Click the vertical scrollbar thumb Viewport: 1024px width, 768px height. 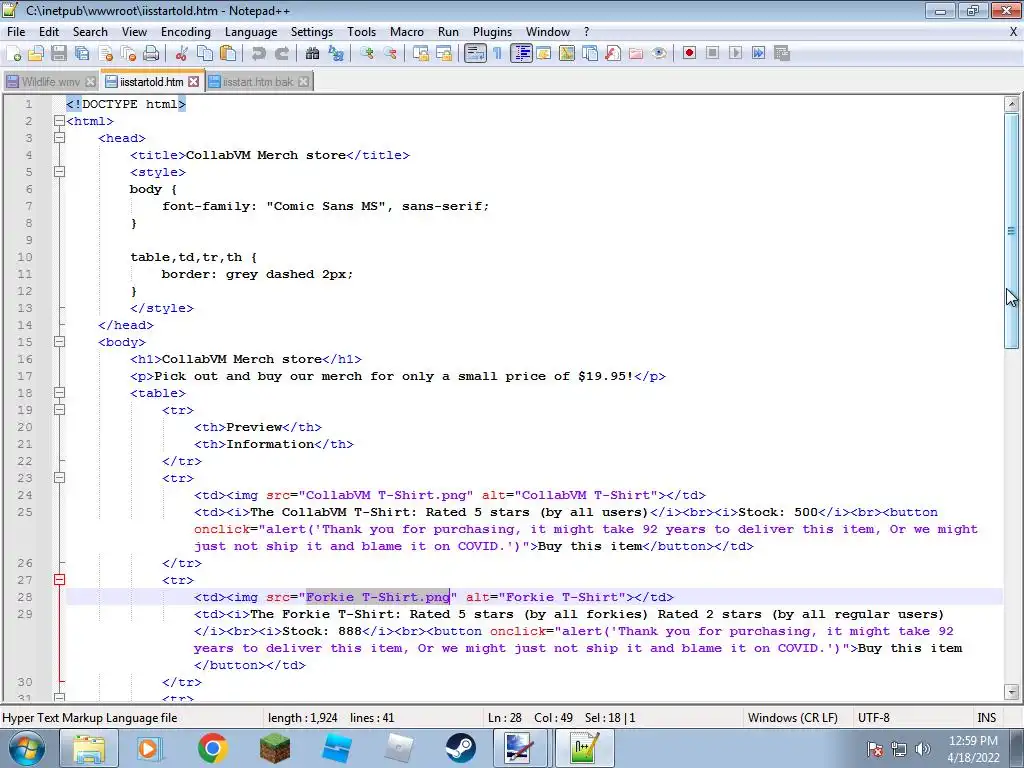coord(1012,232)
